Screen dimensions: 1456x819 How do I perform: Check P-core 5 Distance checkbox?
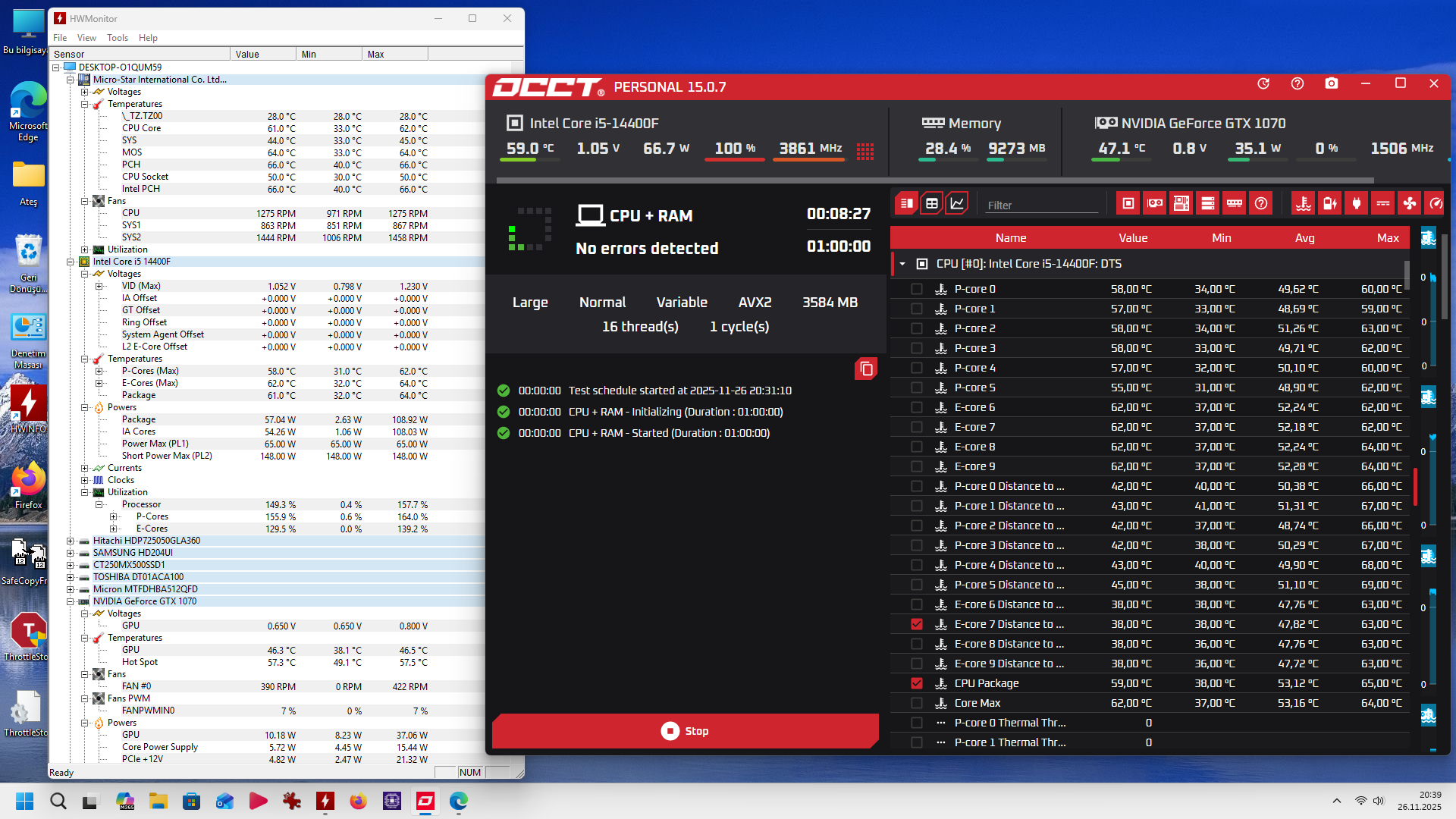point(917,585)
